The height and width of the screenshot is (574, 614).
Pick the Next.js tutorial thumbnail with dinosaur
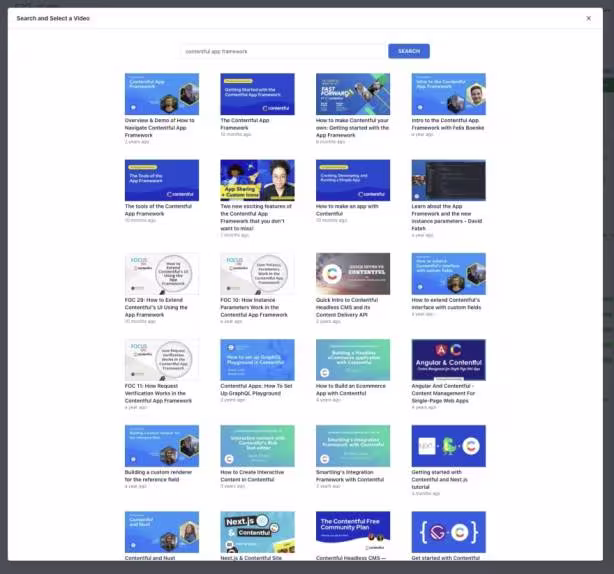448,446
